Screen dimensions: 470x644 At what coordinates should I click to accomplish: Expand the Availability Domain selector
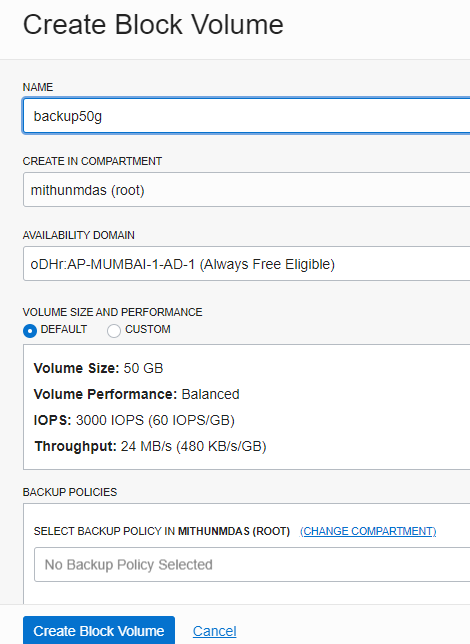click(x=247, y=264)
